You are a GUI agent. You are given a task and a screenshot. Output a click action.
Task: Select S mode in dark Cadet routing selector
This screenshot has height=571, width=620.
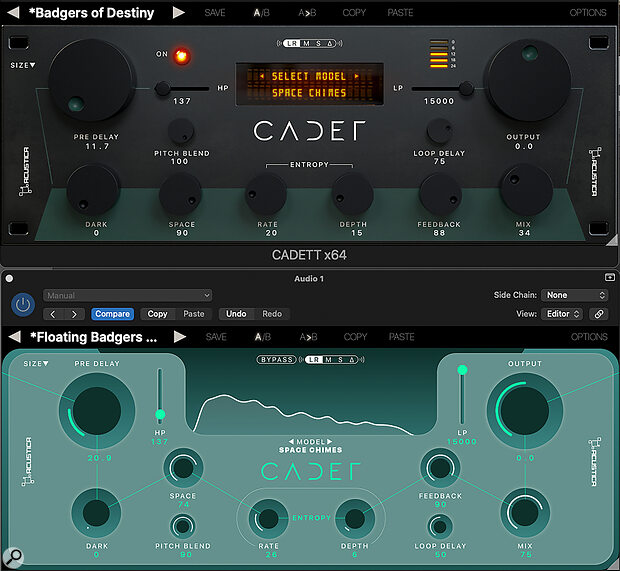(318, 43)
